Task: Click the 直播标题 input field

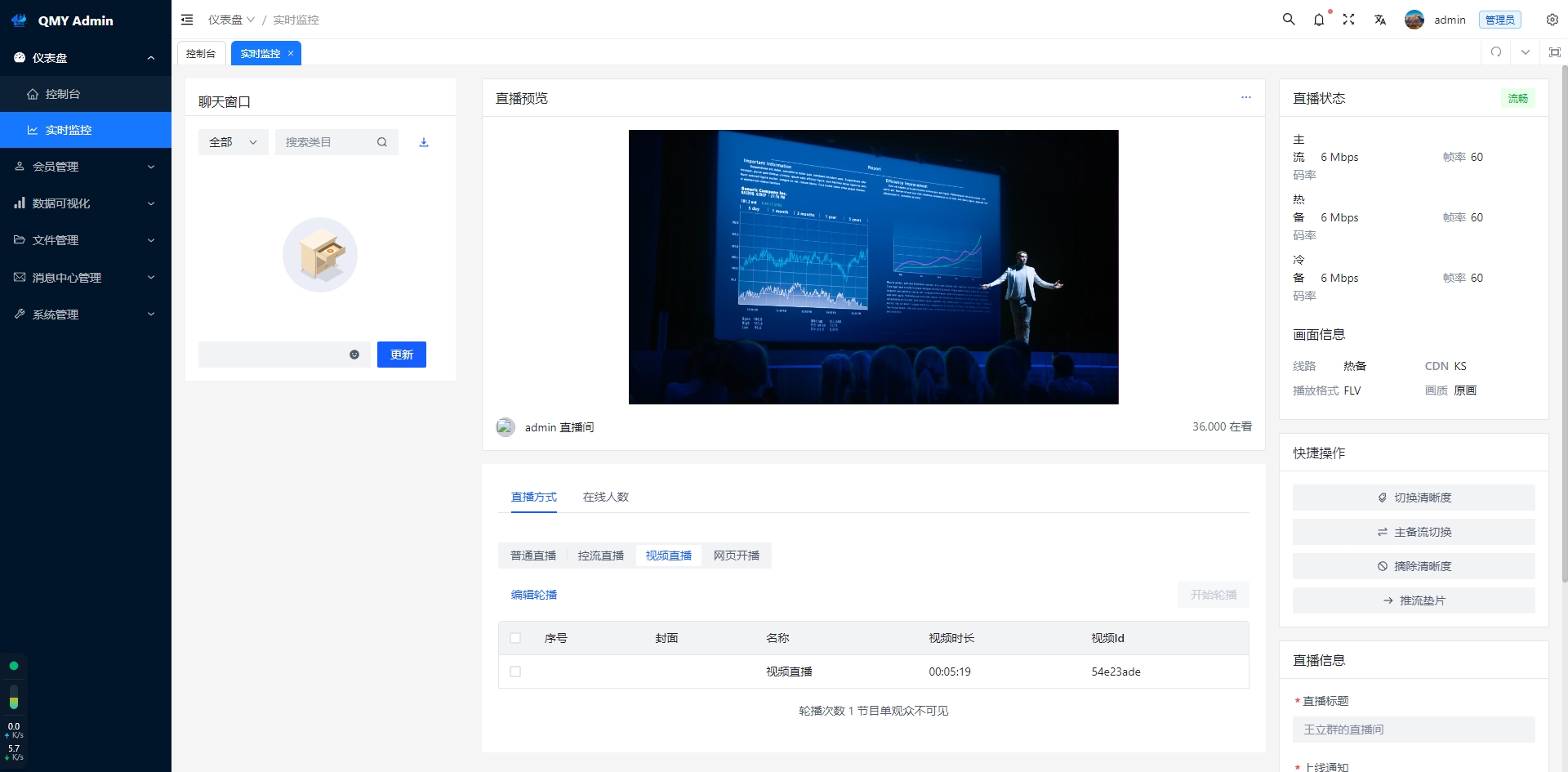Action: (1414, 730)
